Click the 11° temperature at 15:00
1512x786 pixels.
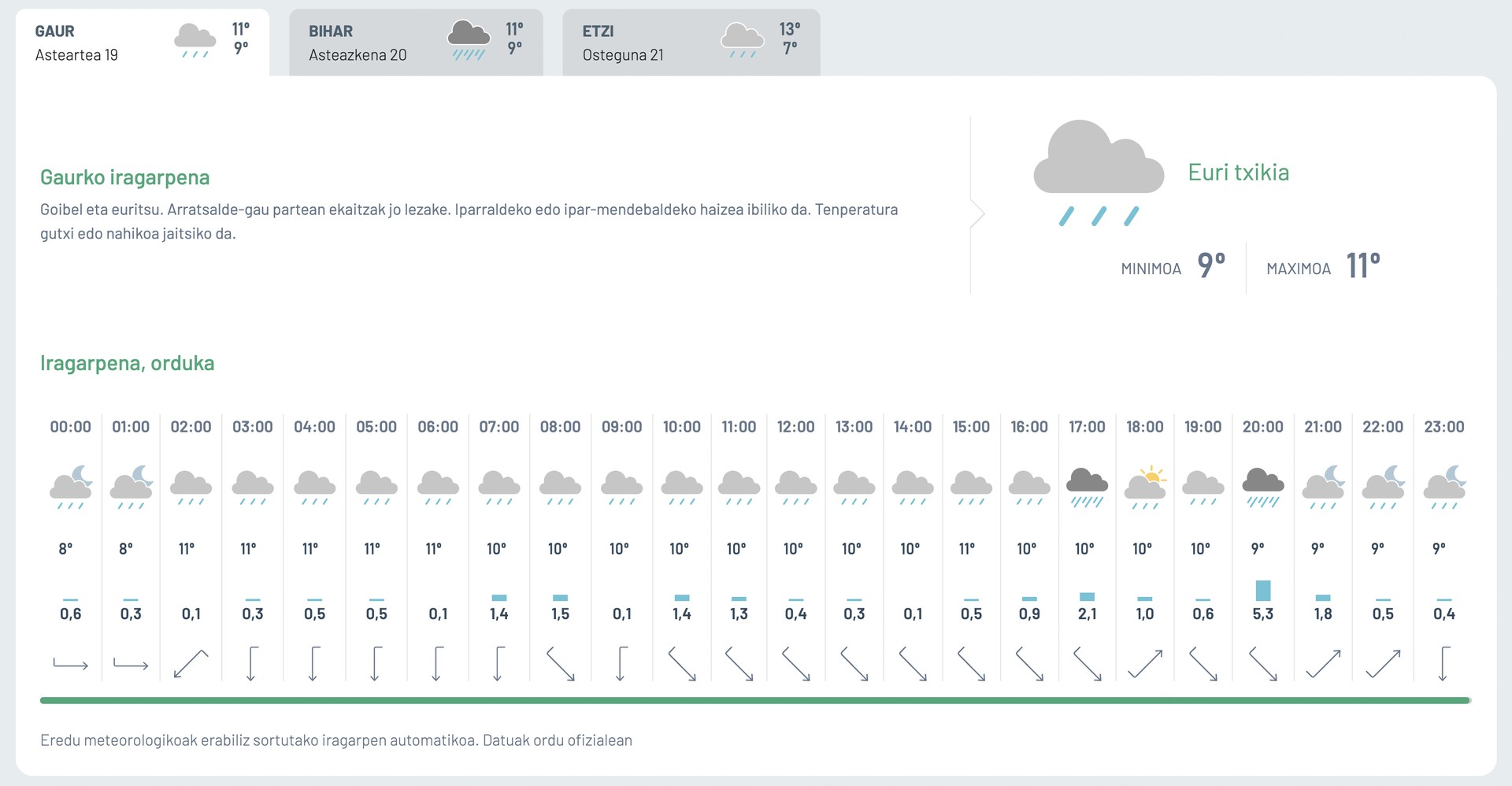pyautogui.click(x=967, y=549)
